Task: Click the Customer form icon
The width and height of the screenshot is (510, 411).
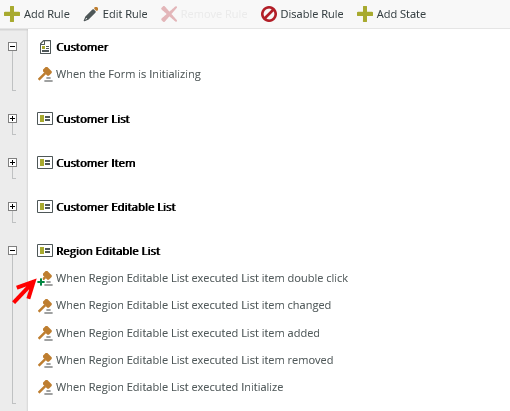Action: pyautogui.click(x=45, y=47)
